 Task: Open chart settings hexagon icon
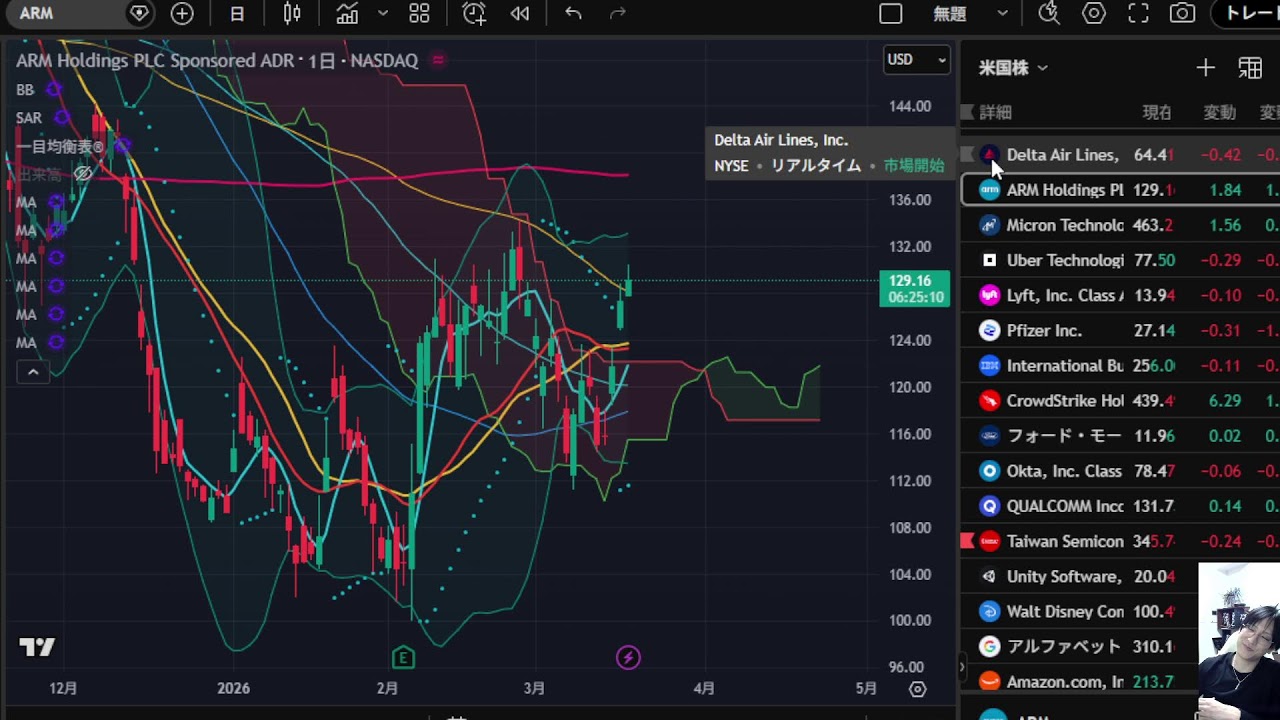coord(1094,14)
